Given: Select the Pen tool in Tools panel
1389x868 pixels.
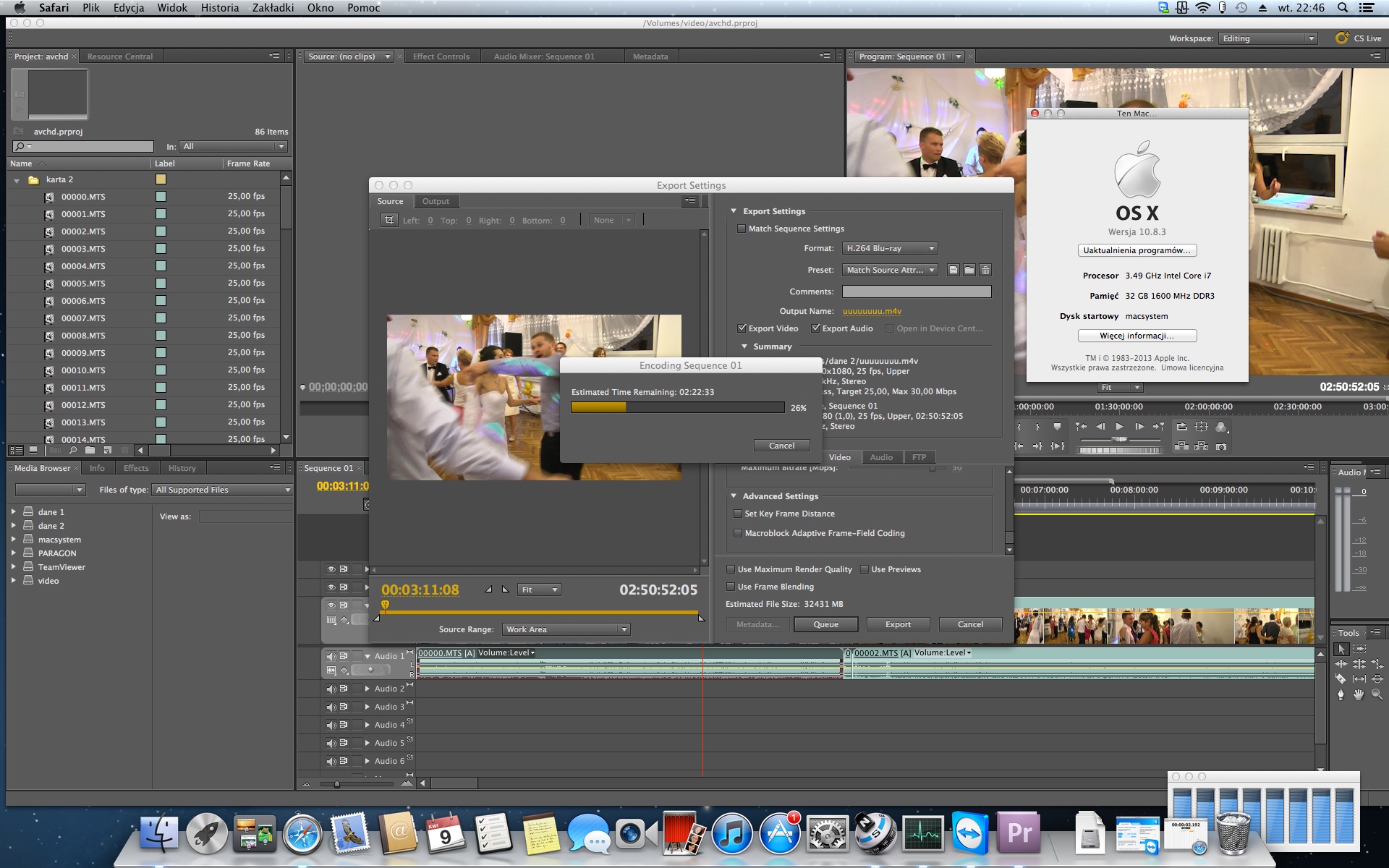Looking at the screenshot, I should pyautogui.click(x=1341, y=694).
